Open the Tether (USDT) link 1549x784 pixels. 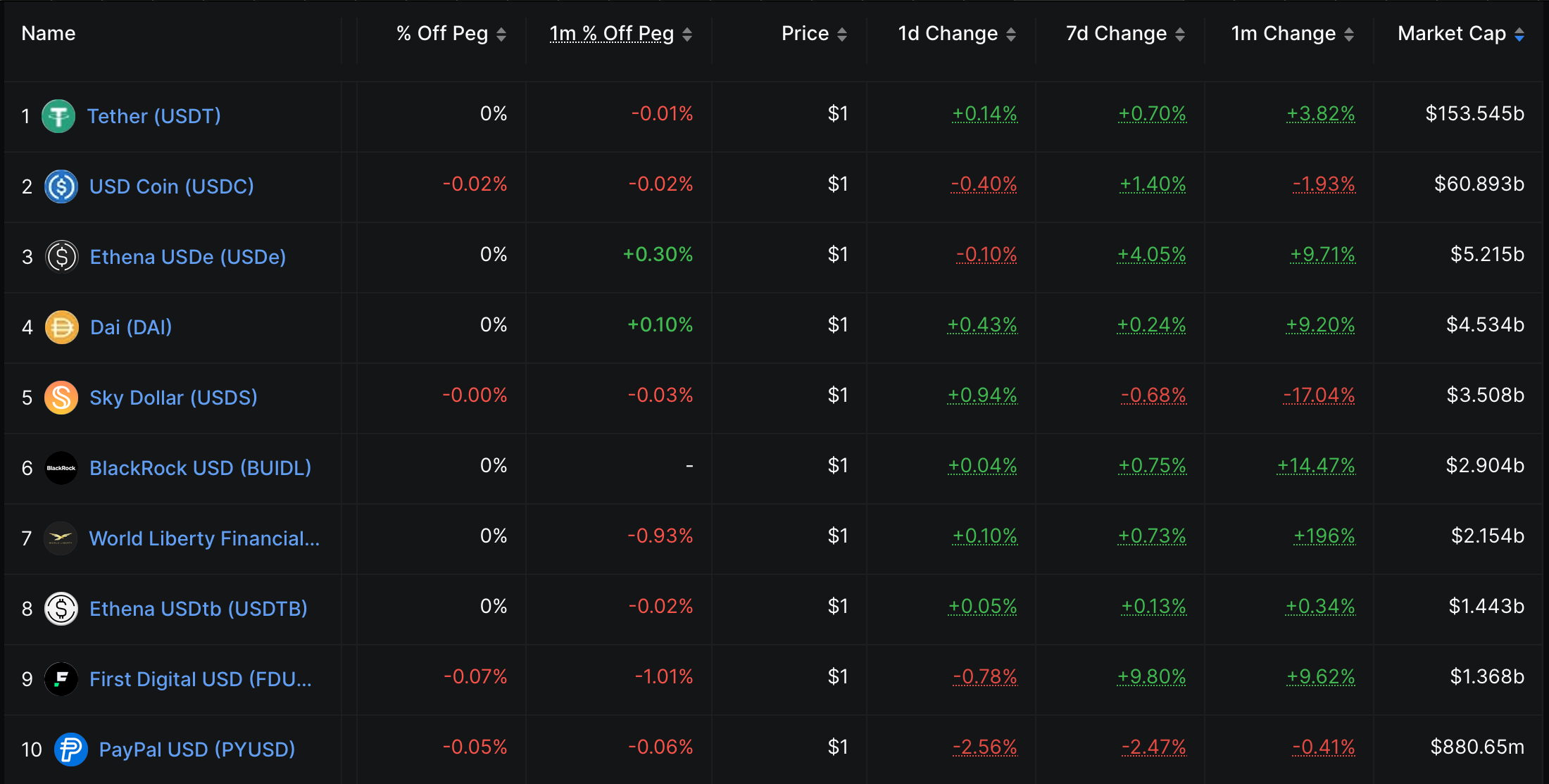154,116
